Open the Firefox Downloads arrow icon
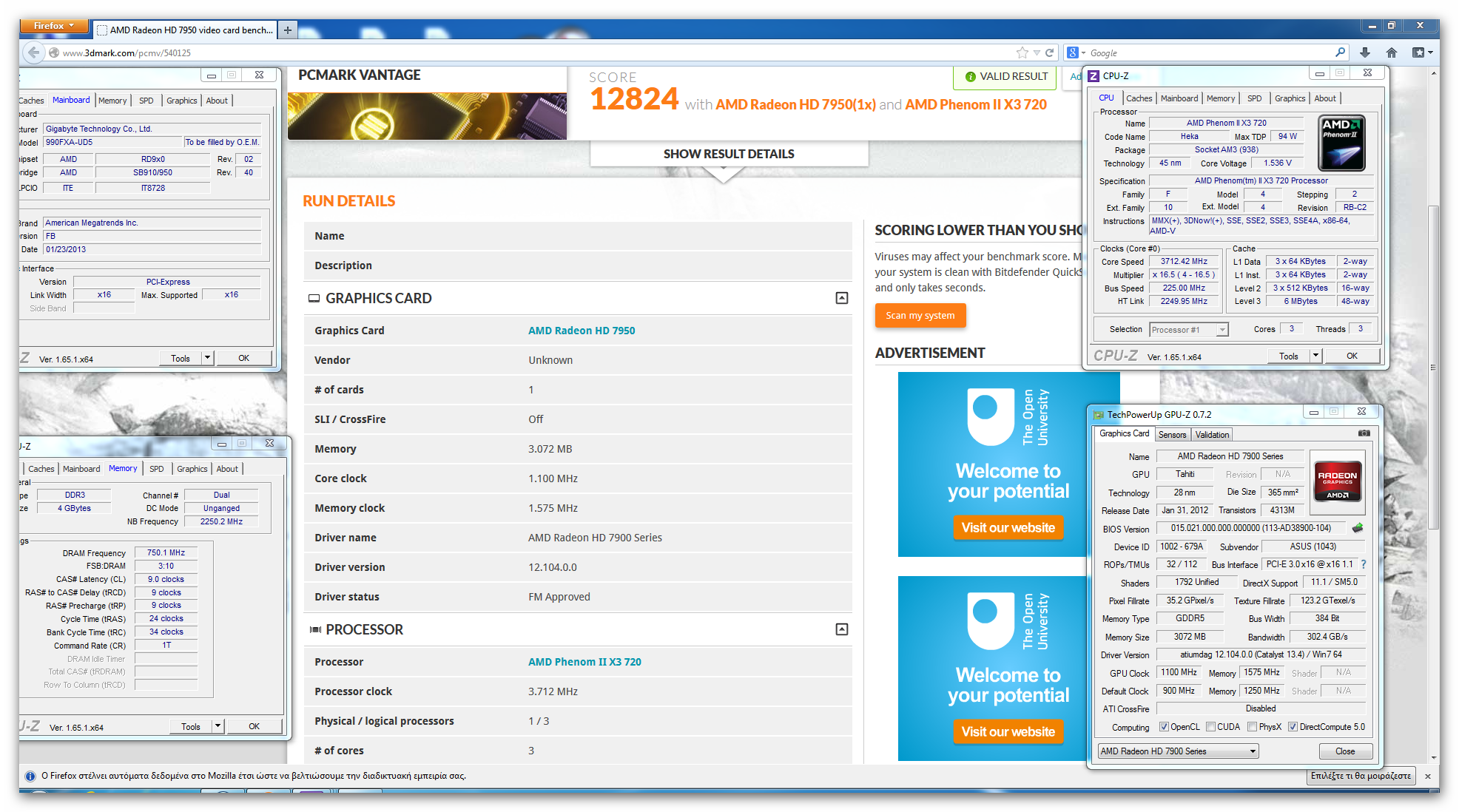The image size is (1459, 812). tap(1365, 53)
